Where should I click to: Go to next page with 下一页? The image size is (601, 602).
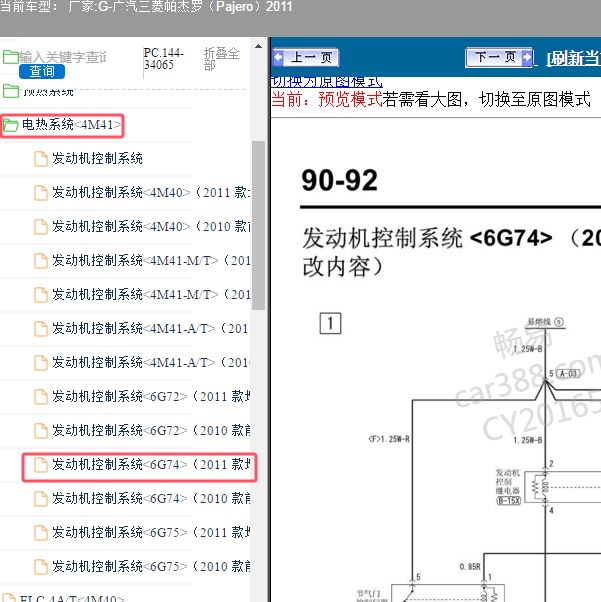[x=499, y=58]
